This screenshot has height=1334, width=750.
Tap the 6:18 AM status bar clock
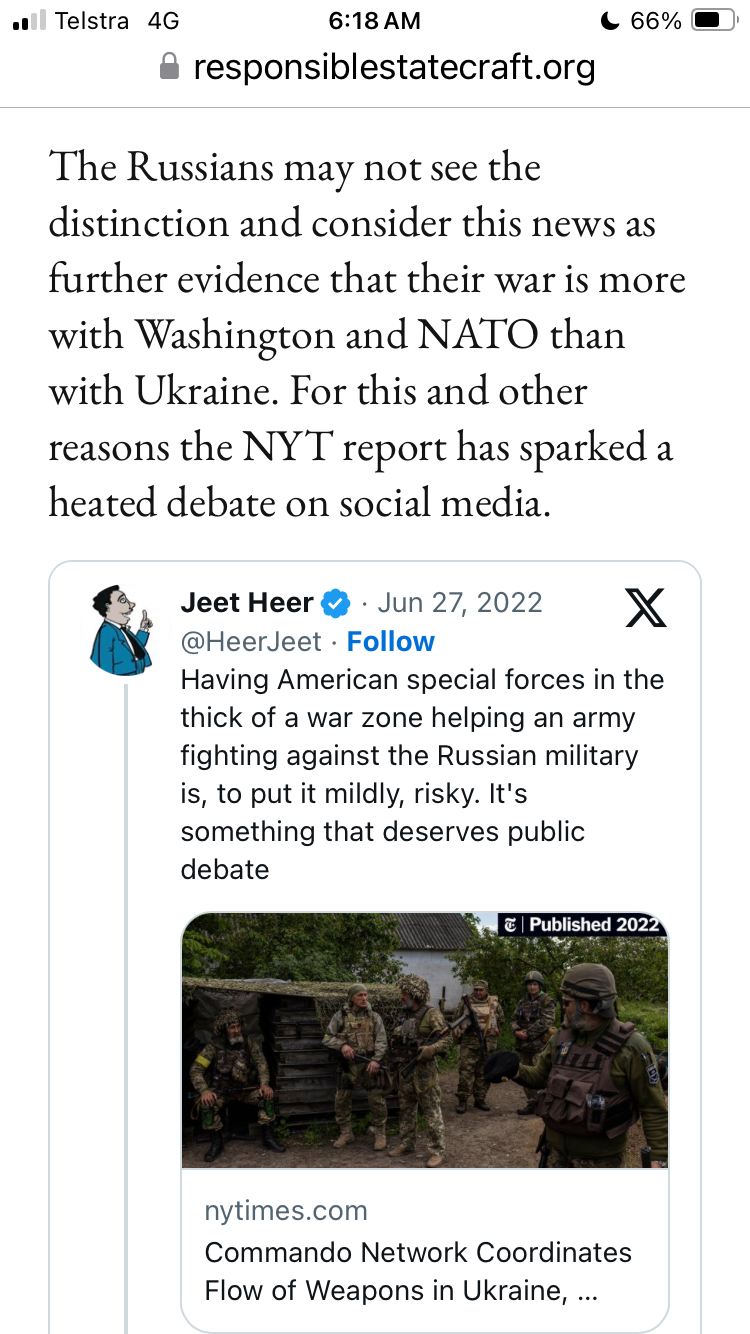coord(374,21)
